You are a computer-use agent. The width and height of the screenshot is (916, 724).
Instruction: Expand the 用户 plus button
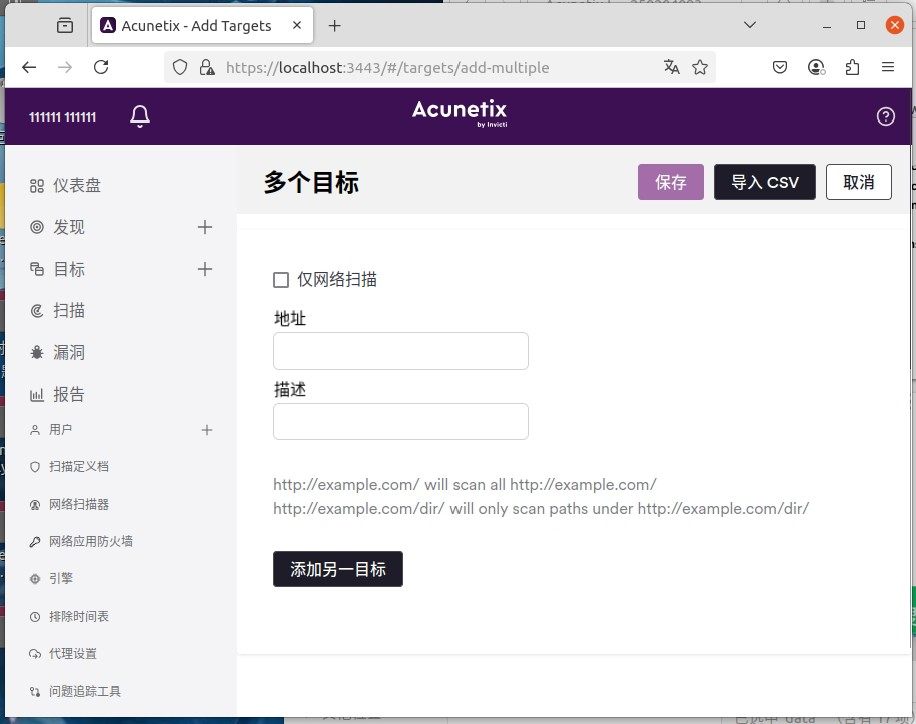click(x=207, y=430)
